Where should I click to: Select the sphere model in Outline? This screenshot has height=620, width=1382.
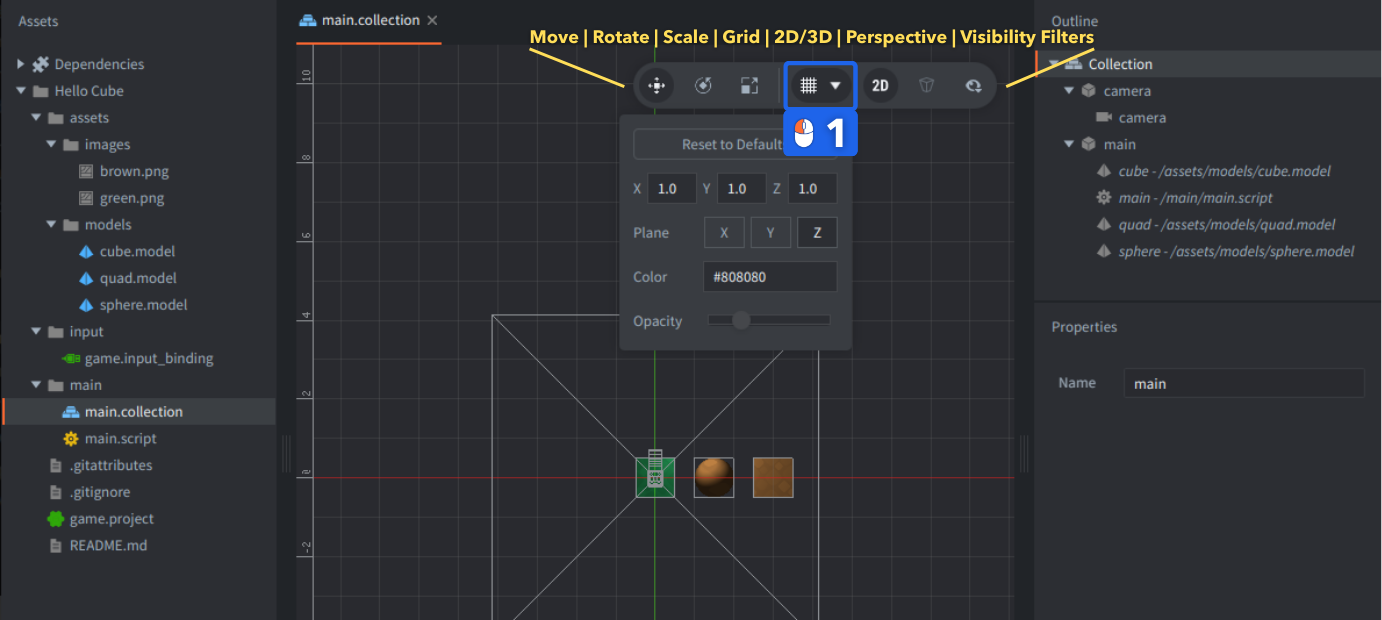click(x=1236, y=251)
